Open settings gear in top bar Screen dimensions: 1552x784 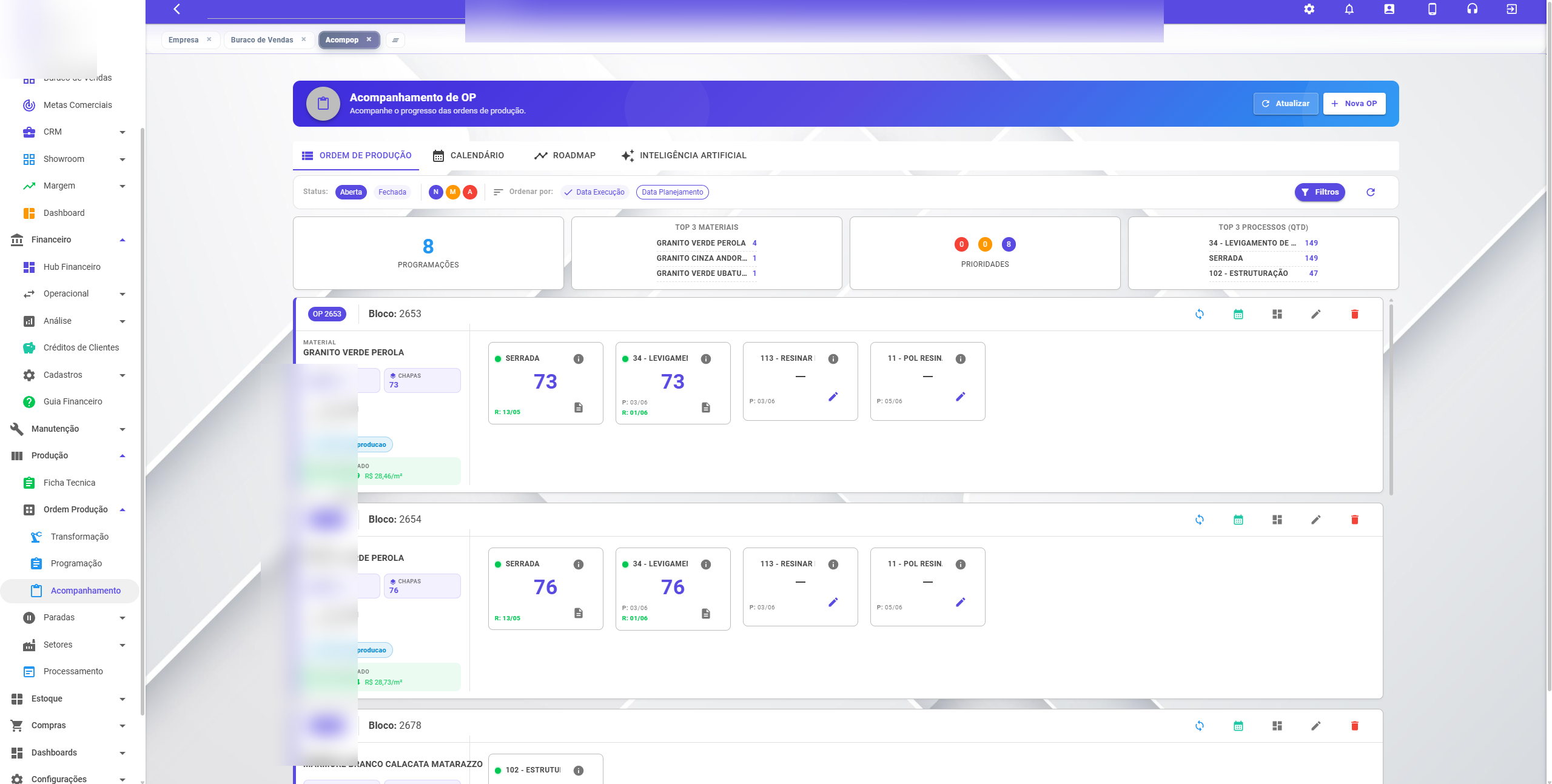(x=1309, y=9)
